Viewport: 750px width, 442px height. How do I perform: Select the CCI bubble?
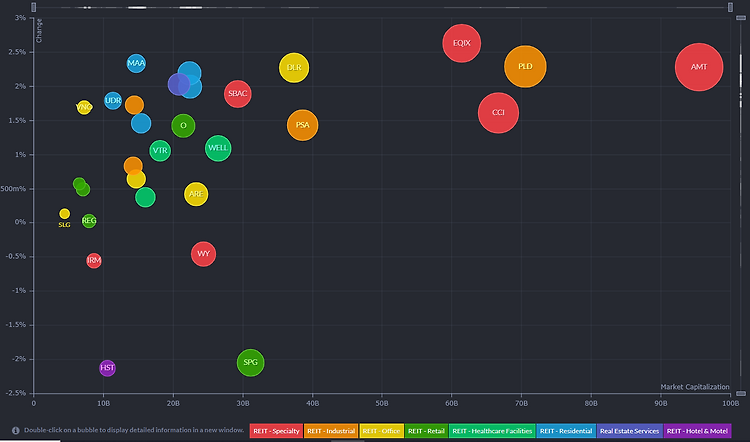498,113
